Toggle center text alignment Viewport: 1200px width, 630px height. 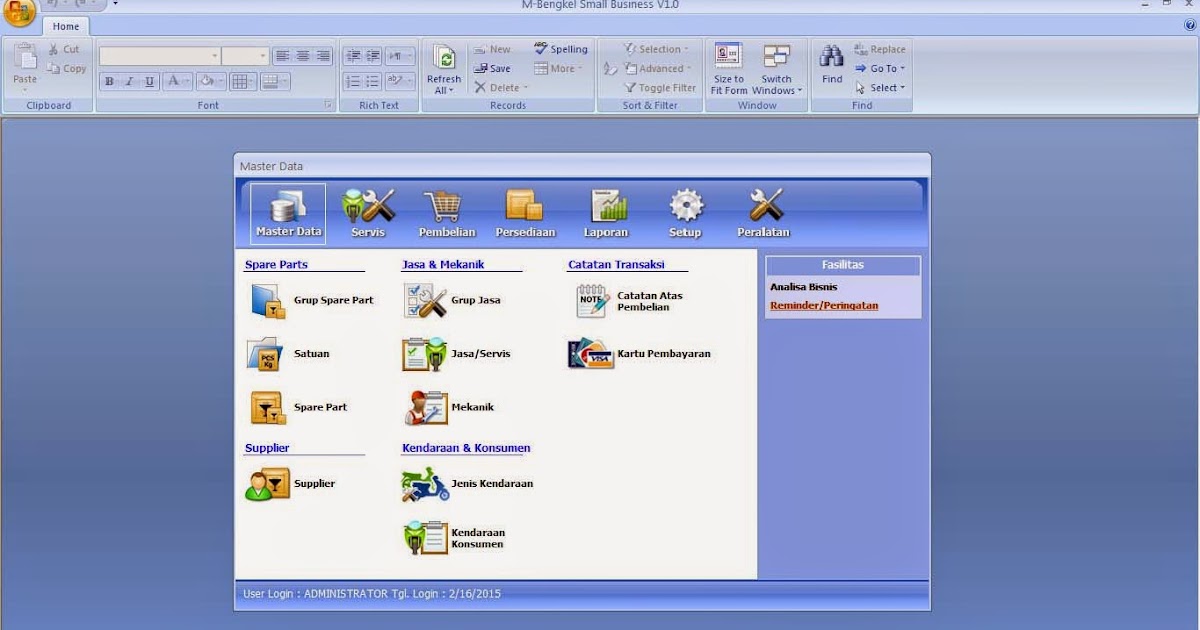point(302,56)
